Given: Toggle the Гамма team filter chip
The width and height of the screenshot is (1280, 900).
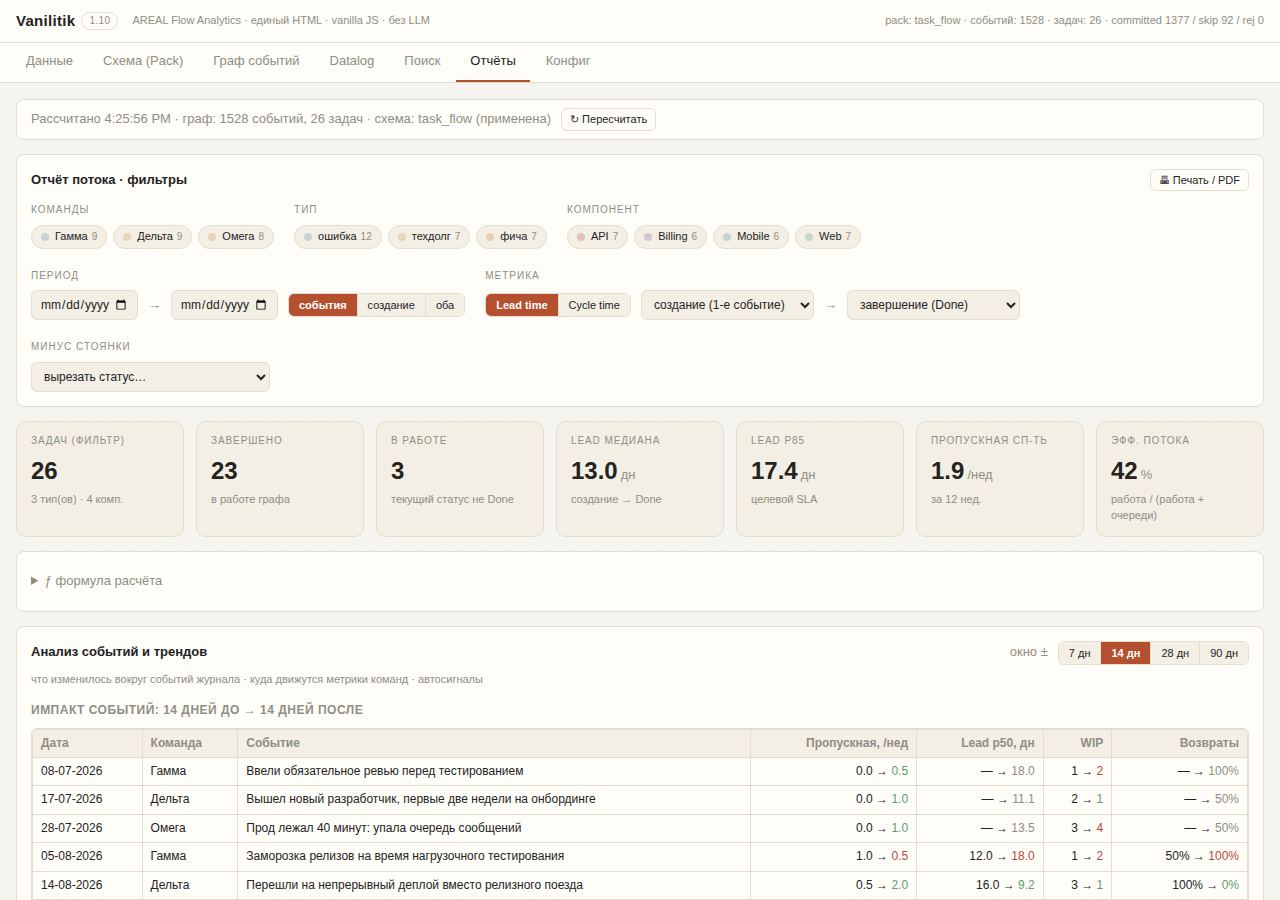Looking at the screenshot, I should pos(69,237).
